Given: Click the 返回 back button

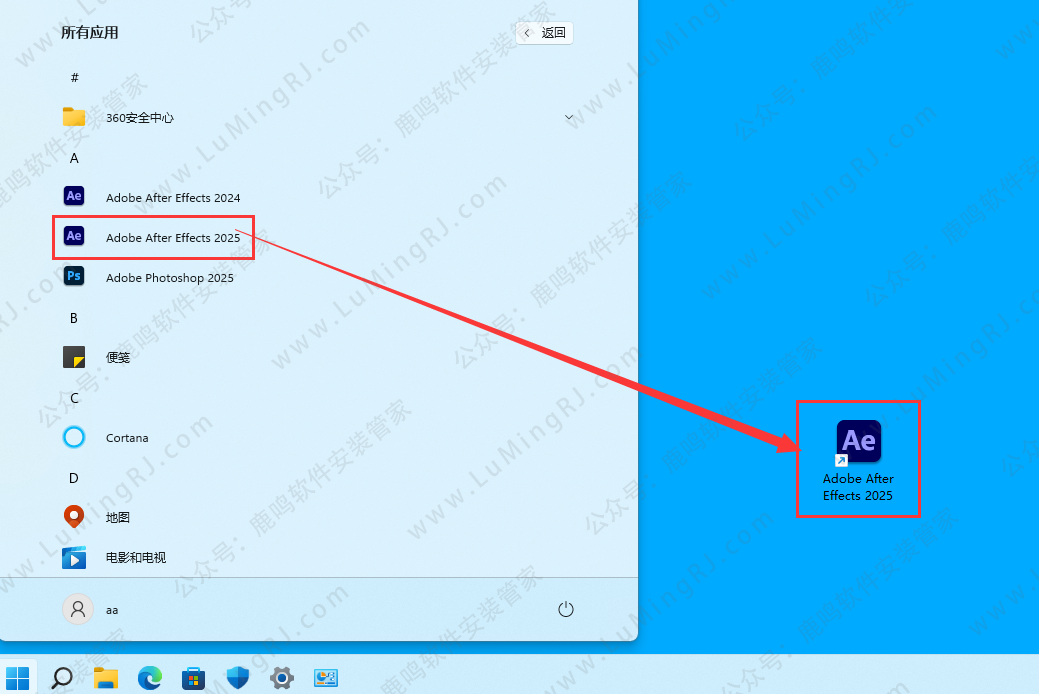Looking at the screenshot, I should click(545, 33).
